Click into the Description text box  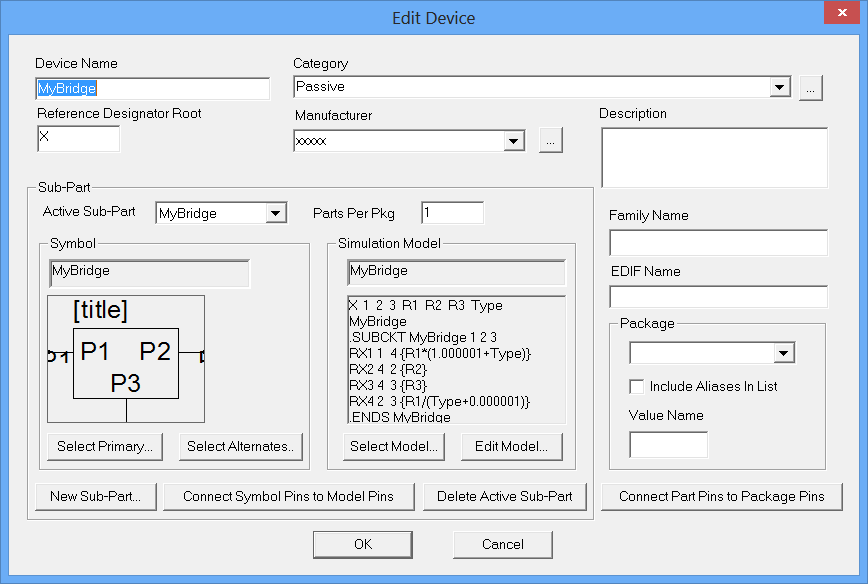pos(713,157)
